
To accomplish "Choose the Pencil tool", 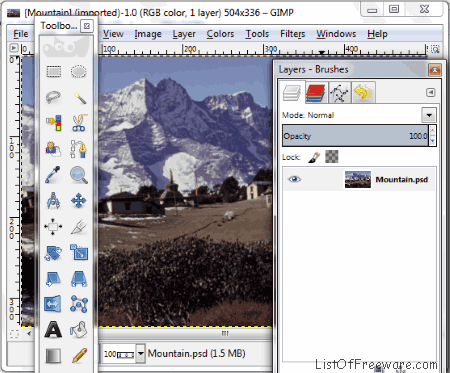I will click(x=79, y=356).
